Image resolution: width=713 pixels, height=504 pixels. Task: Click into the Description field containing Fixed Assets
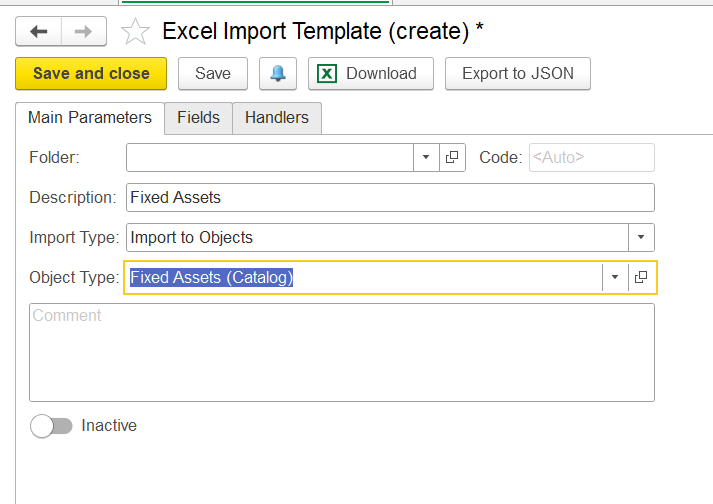[x=390, y=197]
